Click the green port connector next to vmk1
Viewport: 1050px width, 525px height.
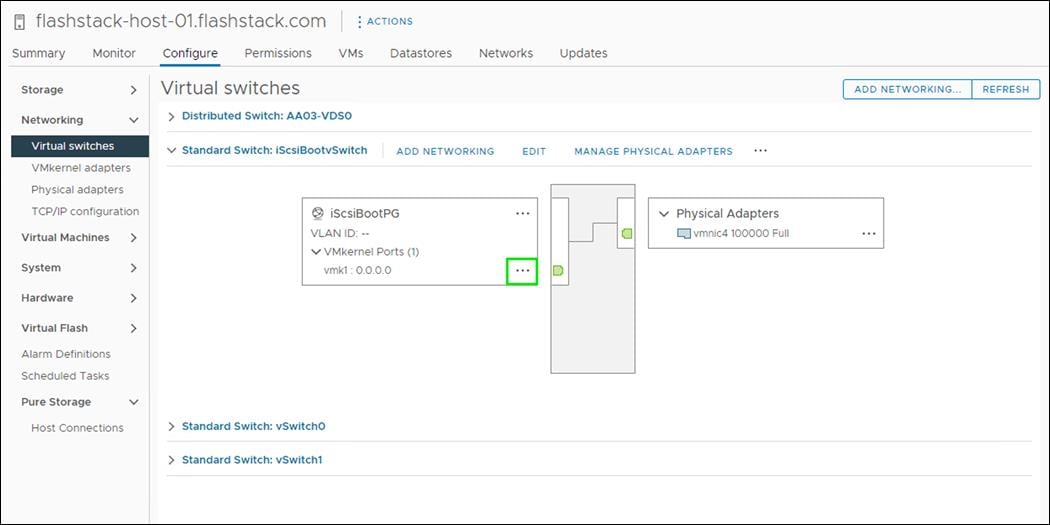click(x=558, y=271)
